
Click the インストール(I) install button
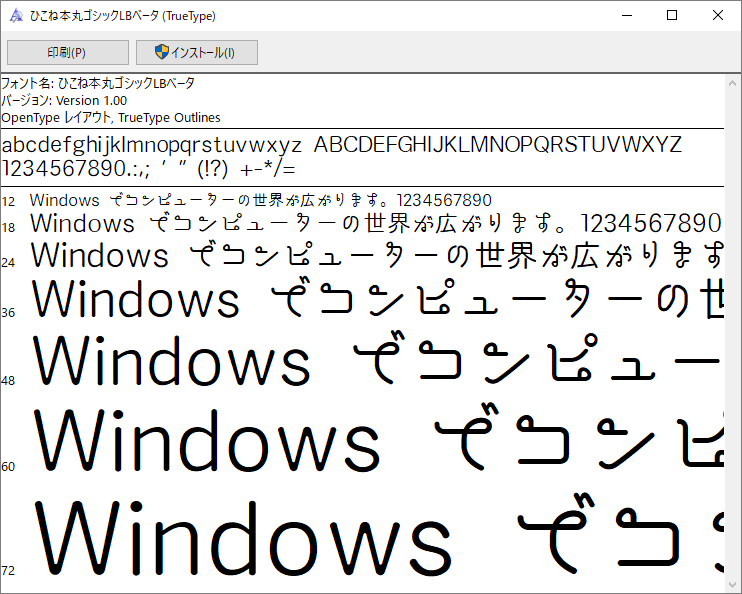[196, 52]
